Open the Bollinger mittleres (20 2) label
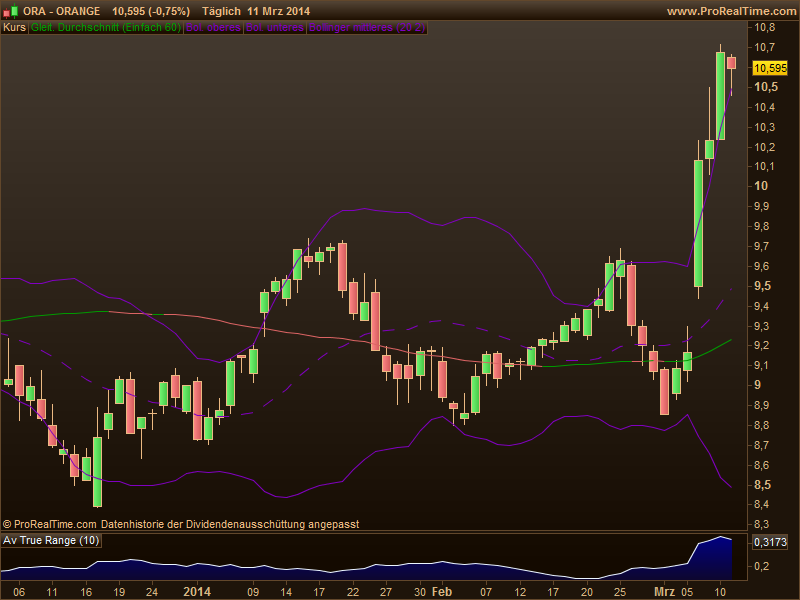This screenshot has width=800, height=600. [x=367, y=28]
